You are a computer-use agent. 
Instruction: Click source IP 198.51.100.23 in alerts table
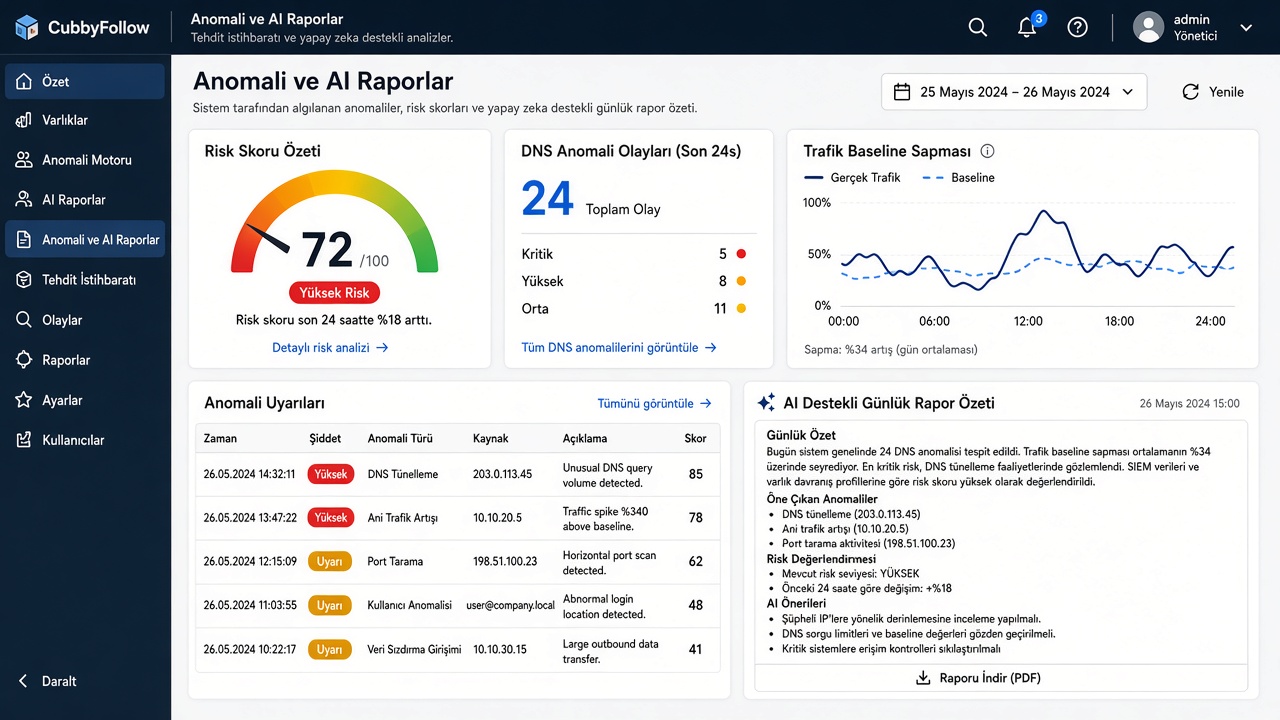coord(505,561)
